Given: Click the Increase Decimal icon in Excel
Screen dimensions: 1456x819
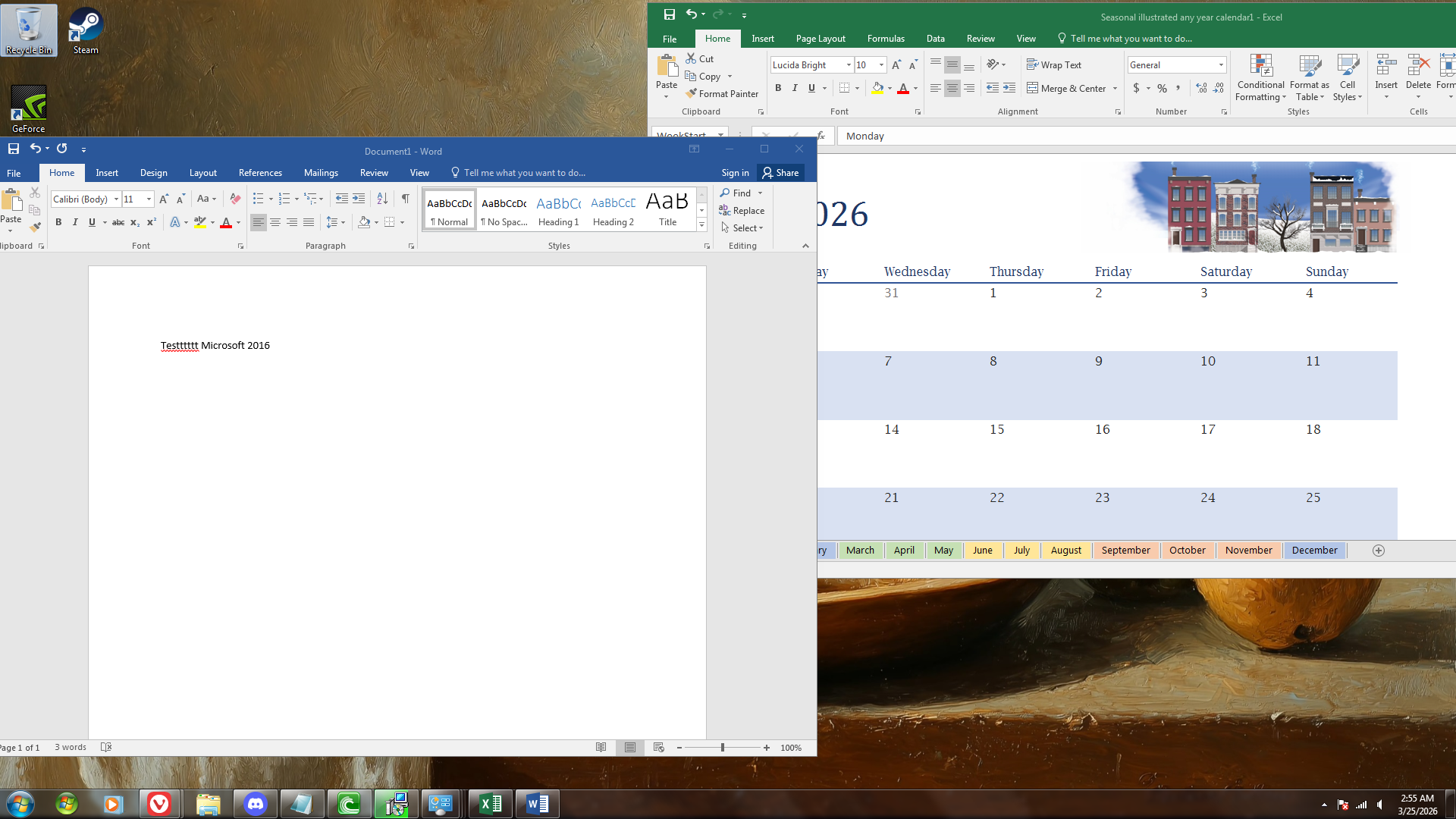Looking at the screenshot, I should pyautogui.click(x=1201, y=88).
